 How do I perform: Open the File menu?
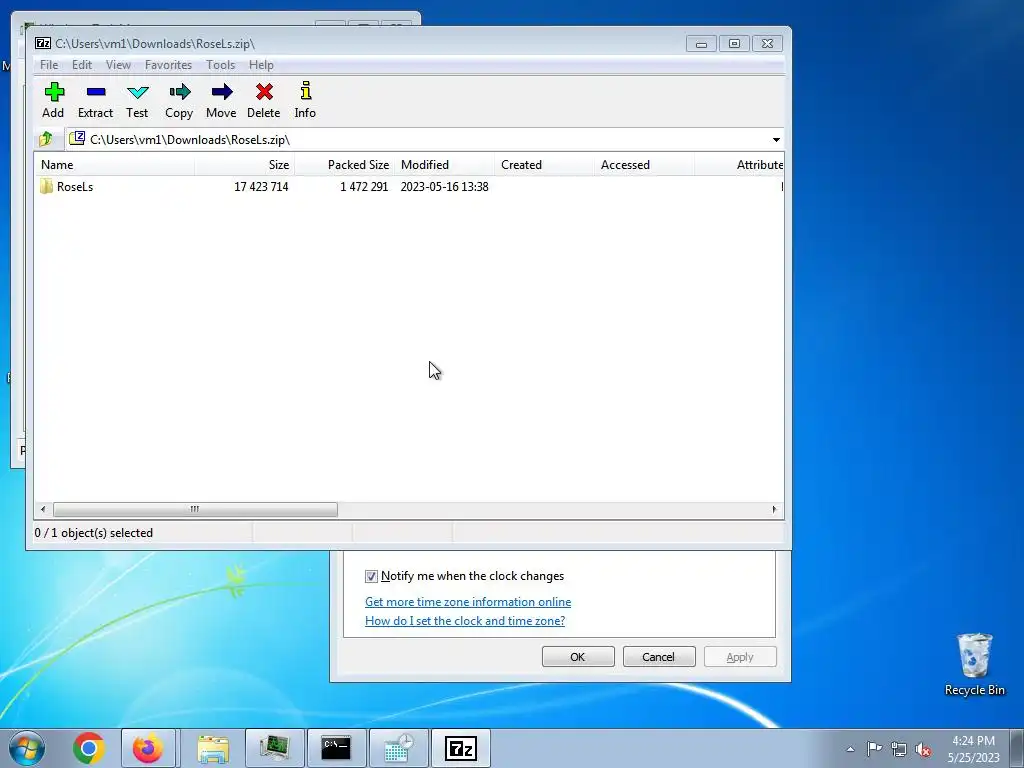point(49,65)
